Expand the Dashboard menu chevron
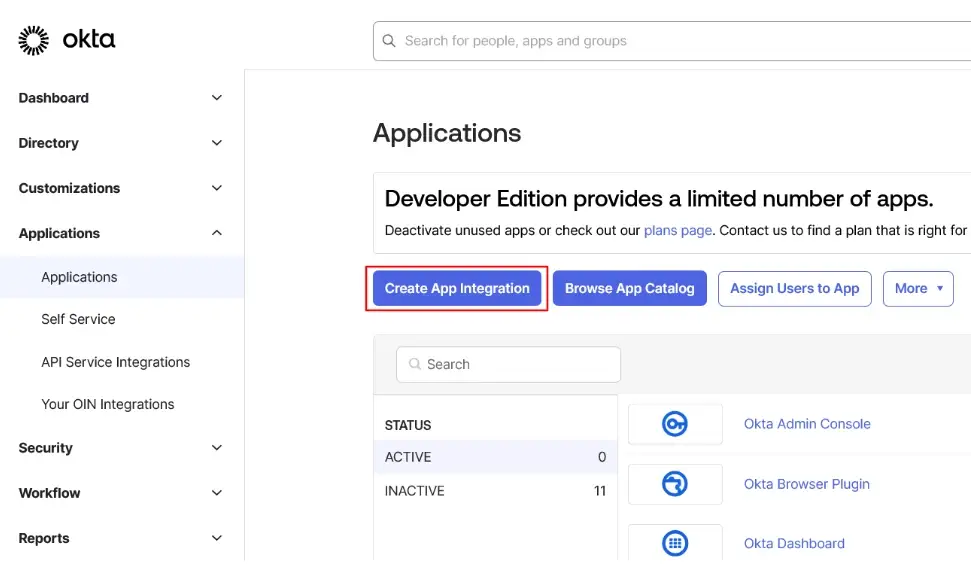The height and width of the screenshot is (571, 971). (217, 98)
